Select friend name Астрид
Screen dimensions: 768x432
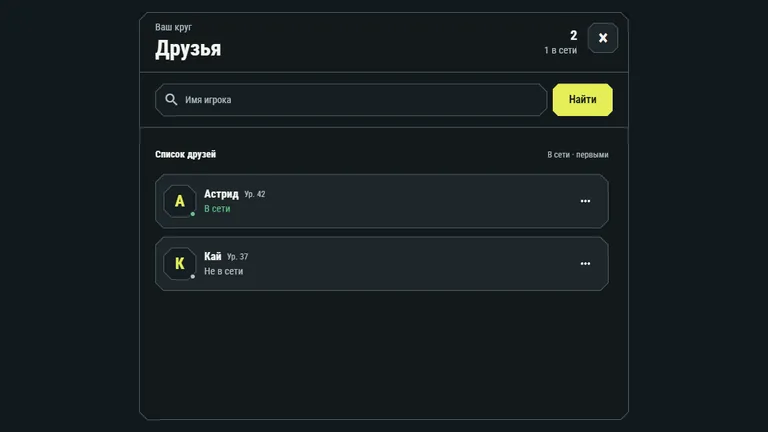click(221, 194)
